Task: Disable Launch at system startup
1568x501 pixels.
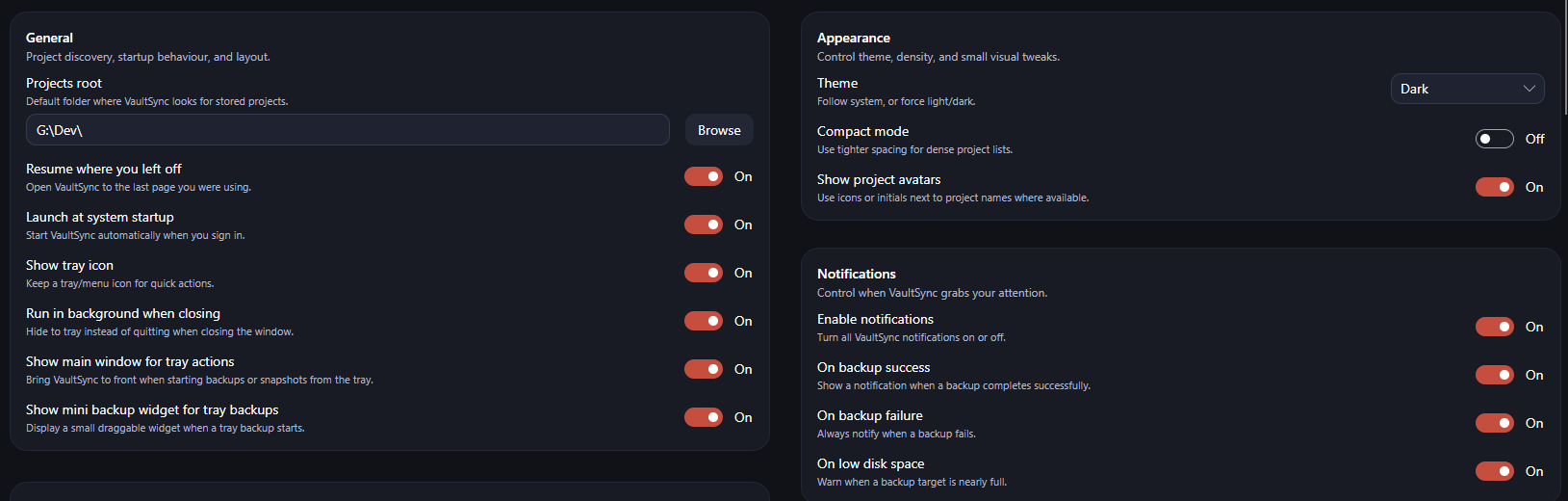Action: pos(704,224)
